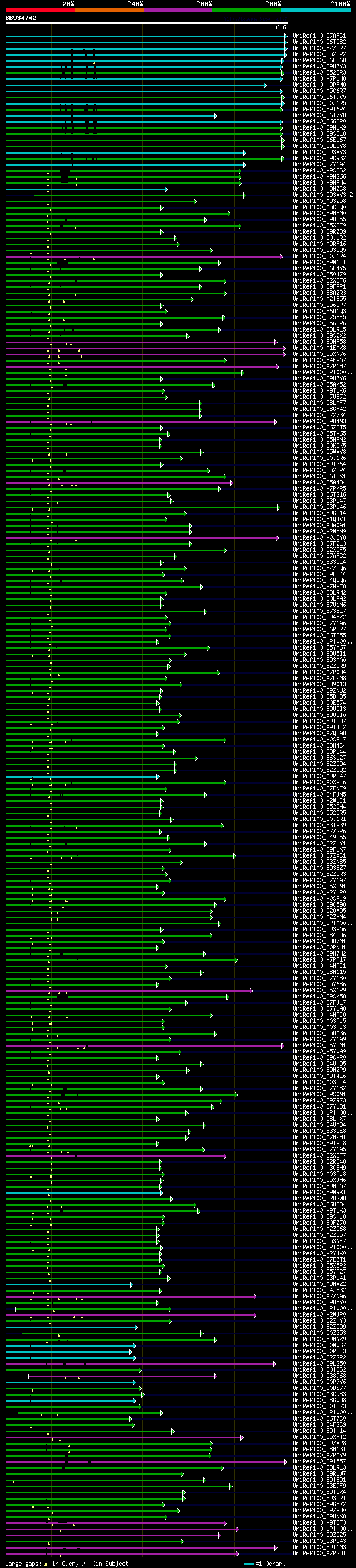Select label UniRef100_C5XDE9
Screen dimensions: 356x1568
click(319, 226)
